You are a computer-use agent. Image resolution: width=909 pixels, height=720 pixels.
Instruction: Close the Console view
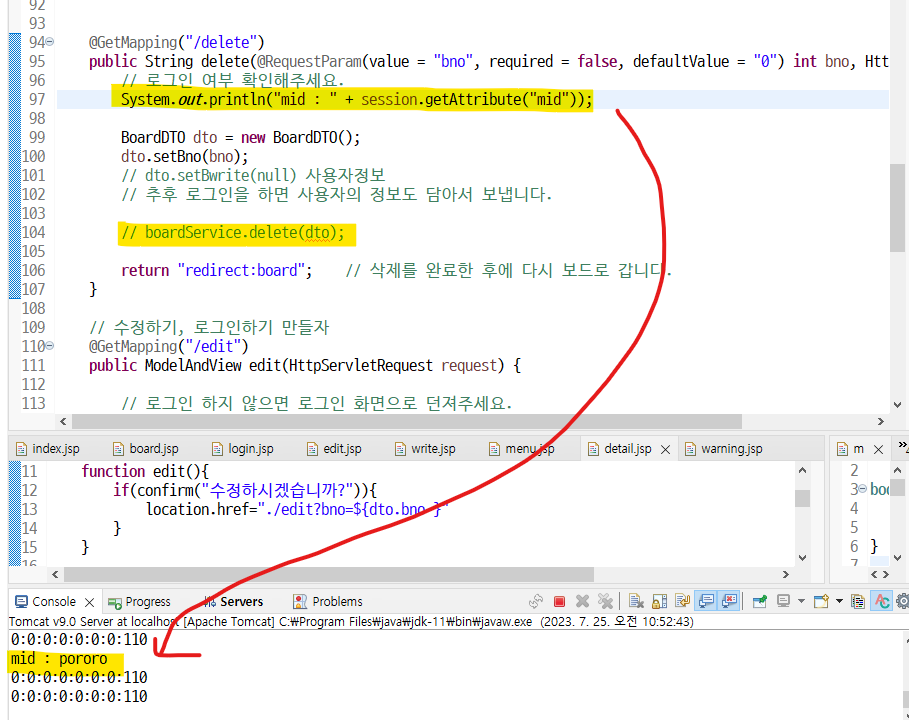coord(89,602)
